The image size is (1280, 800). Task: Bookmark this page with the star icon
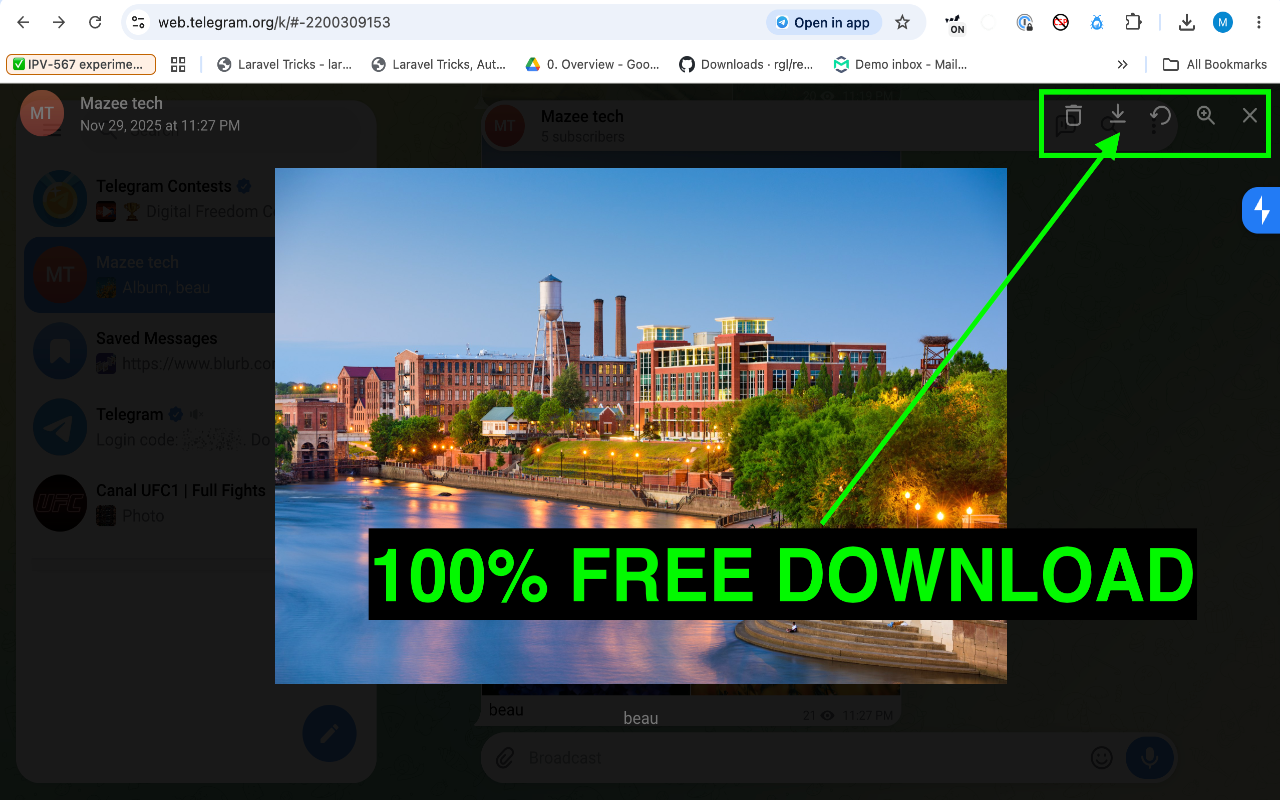click(902, 22)
